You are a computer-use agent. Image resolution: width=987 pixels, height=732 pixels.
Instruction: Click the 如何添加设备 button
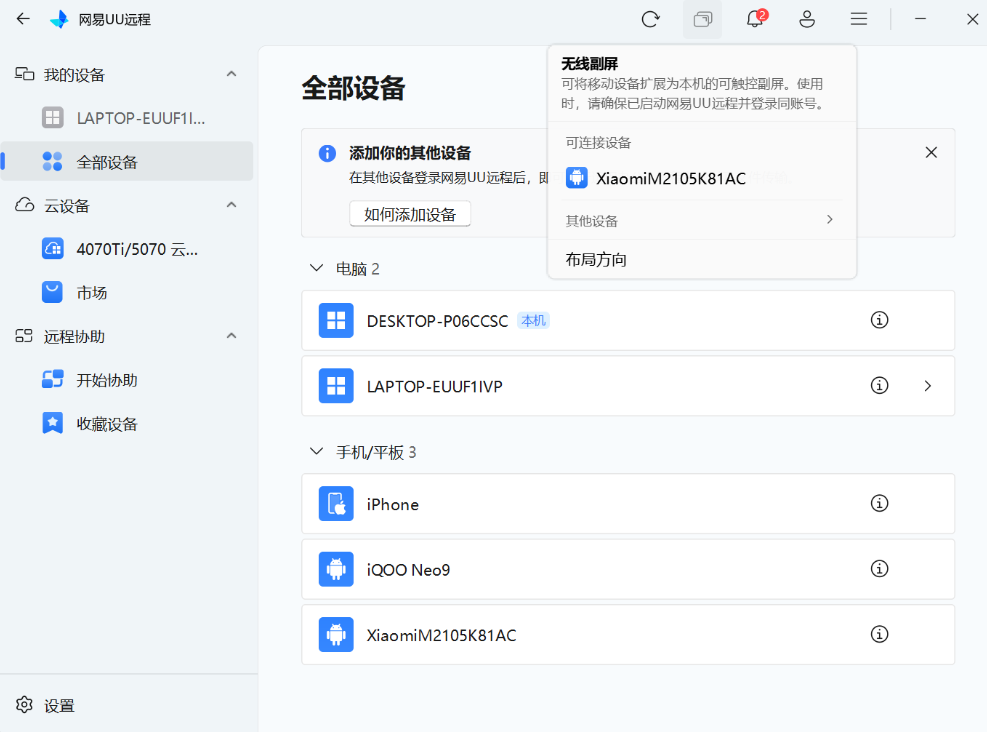click(410, 214)
